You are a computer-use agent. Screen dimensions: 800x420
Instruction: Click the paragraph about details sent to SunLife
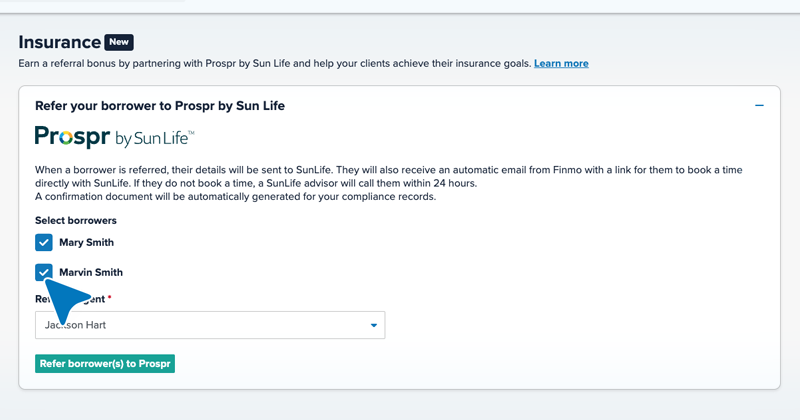click(x=389, y=177)
